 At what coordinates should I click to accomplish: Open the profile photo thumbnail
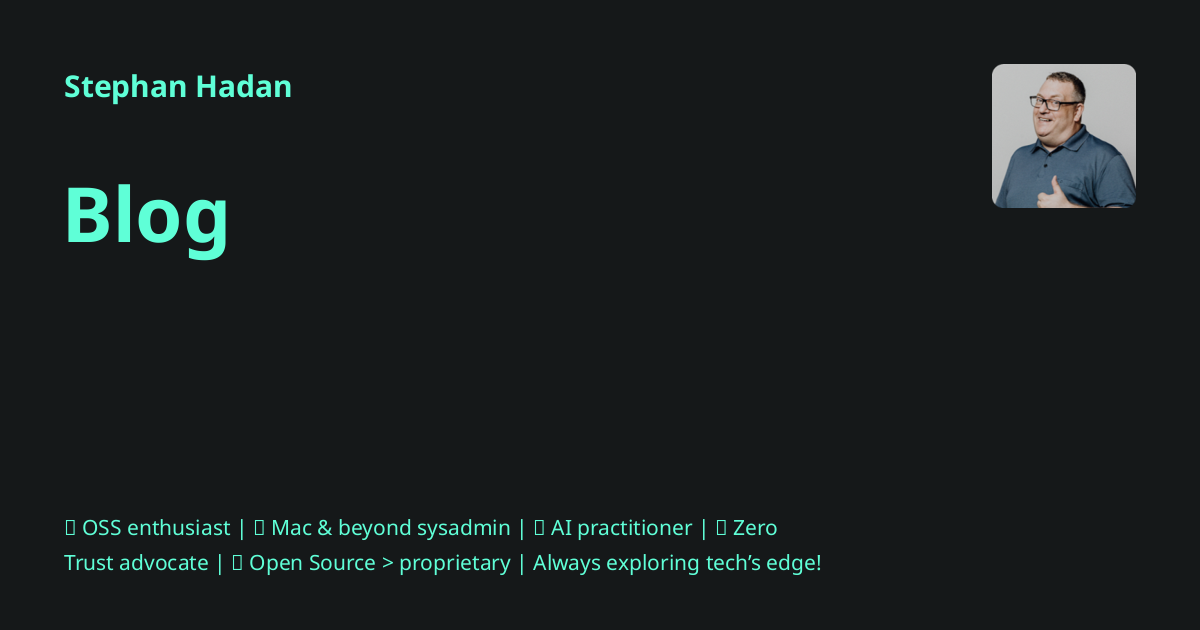coord(1064,136)
